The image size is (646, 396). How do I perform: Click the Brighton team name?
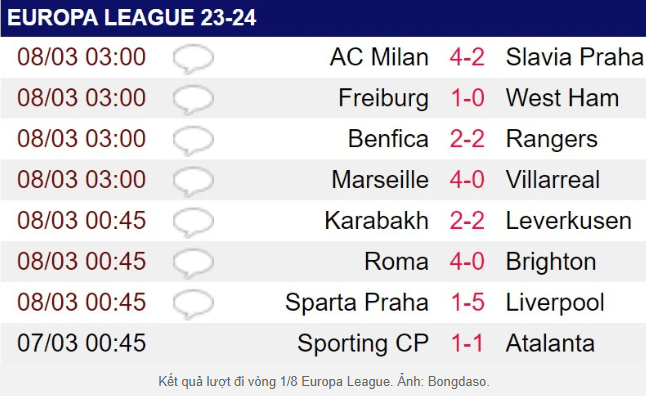551,262
